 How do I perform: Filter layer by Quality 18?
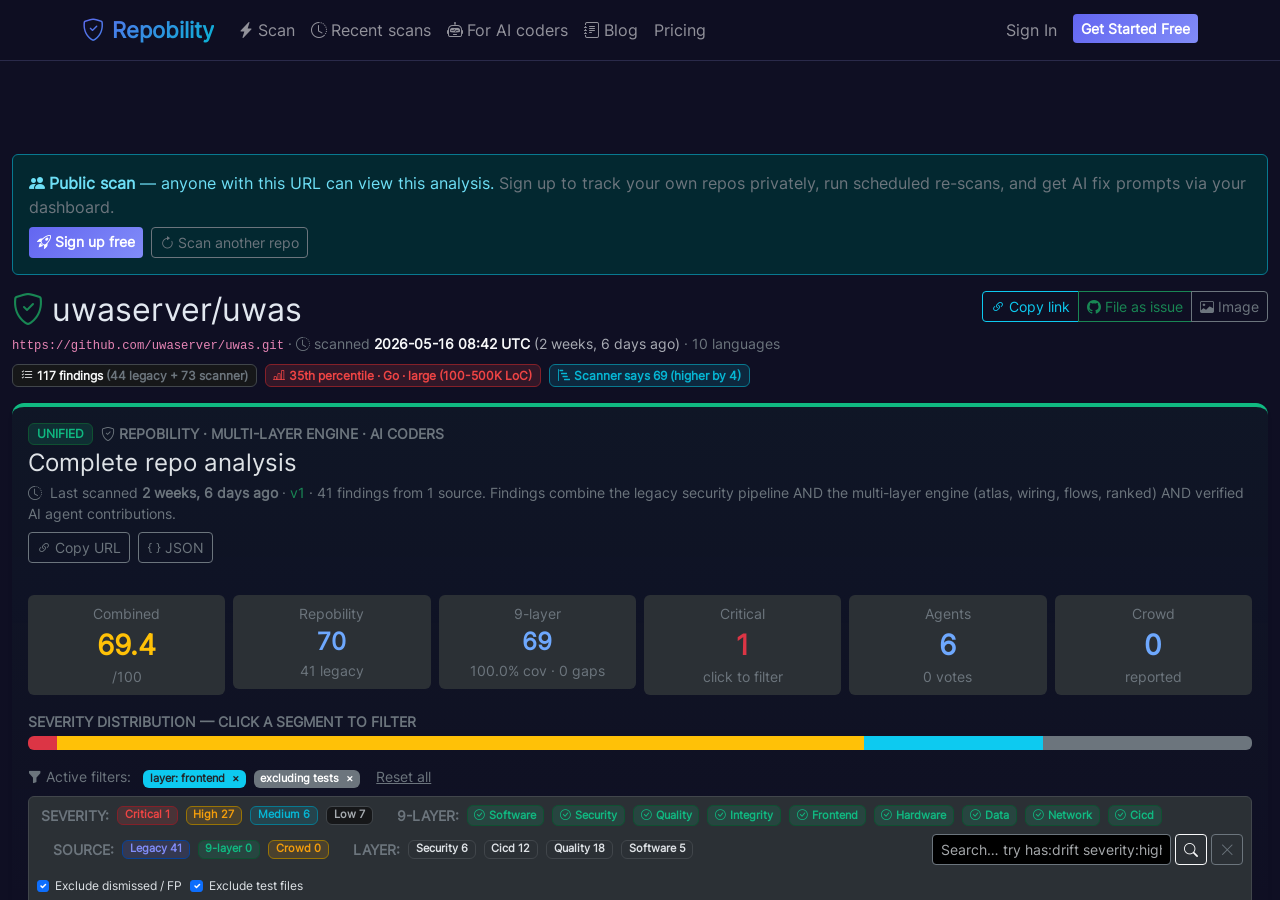(x=579, y=849)
